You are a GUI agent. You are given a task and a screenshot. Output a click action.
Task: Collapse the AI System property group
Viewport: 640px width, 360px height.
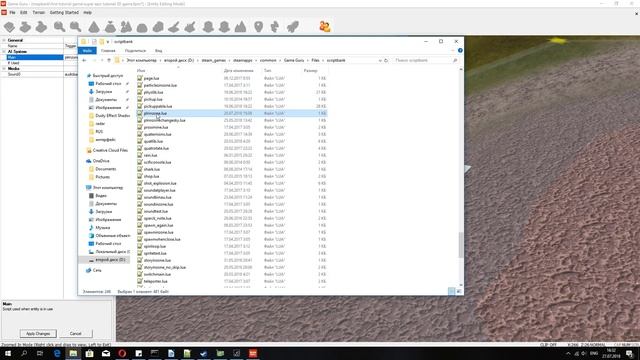tap(4, 52)
